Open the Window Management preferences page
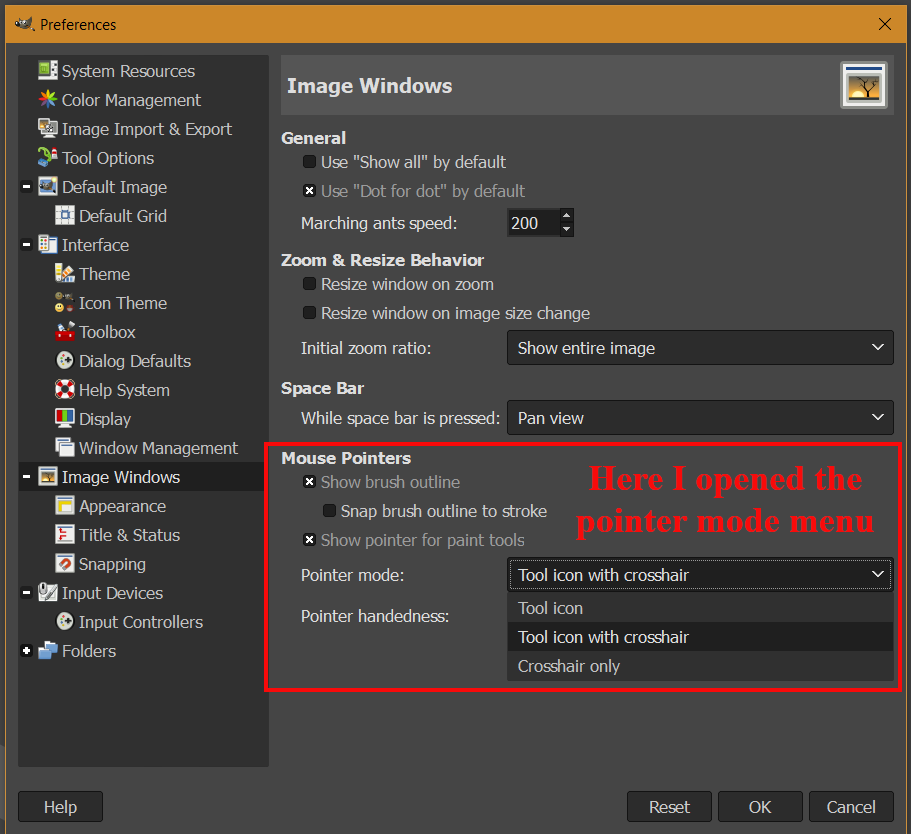 [x=158, y=448]
